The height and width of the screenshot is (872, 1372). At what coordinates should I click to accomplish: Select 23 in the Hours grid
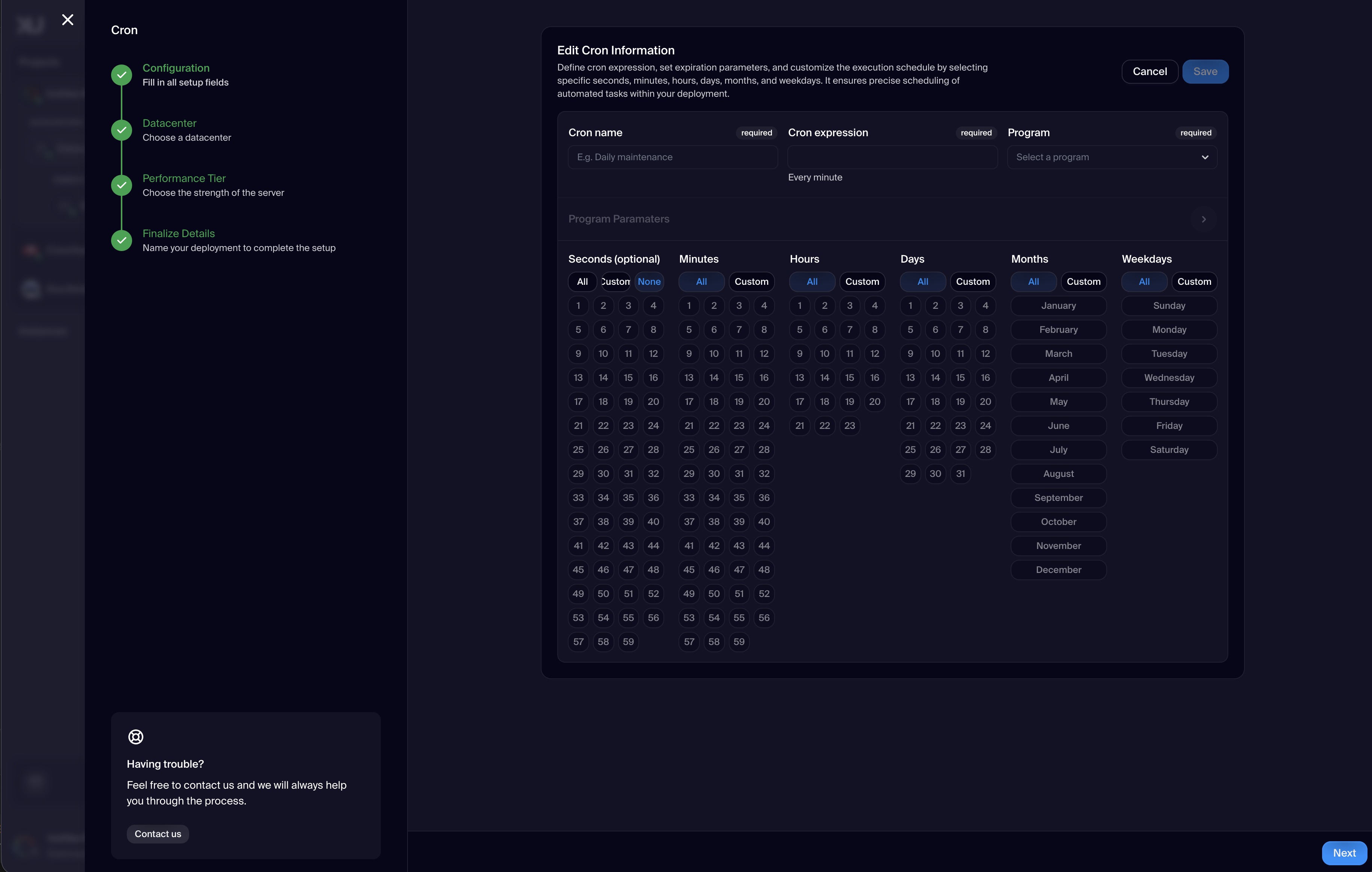(x=850, y=426)
